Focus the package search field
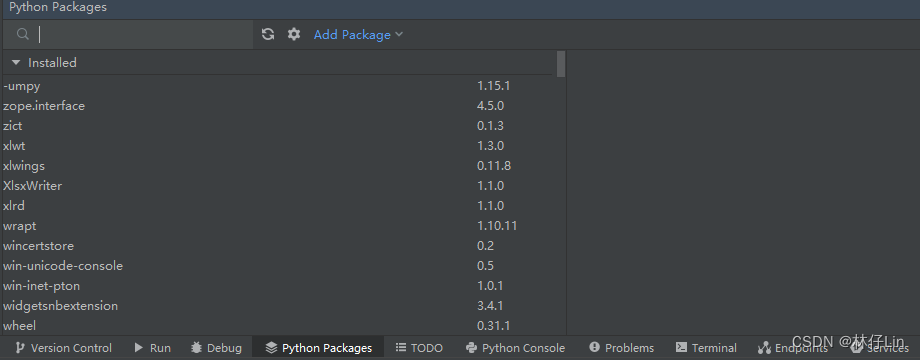The height and width of the screenshot is (360, 920). (144, 35)
